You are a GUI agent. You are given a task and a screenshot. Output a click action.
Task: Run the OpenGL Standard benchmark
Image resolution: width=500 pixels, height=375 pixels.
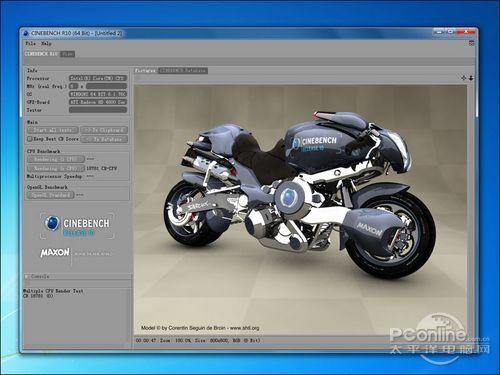(50, 195)
